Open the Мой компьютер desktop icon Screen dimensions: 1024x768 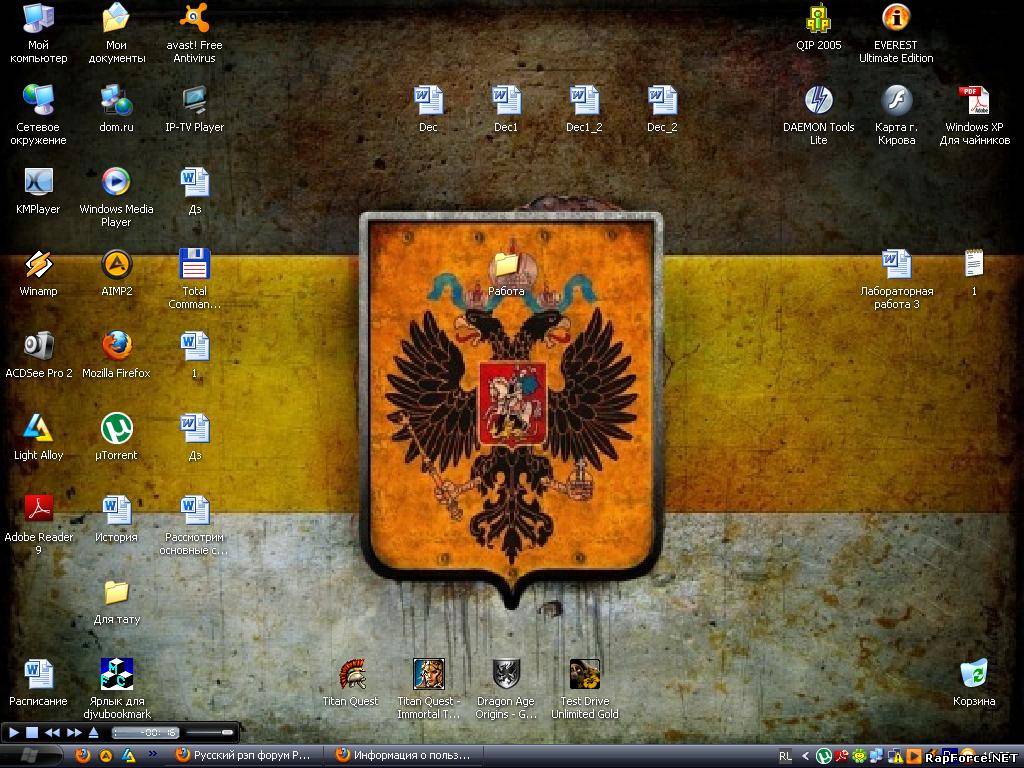[38, 33]
